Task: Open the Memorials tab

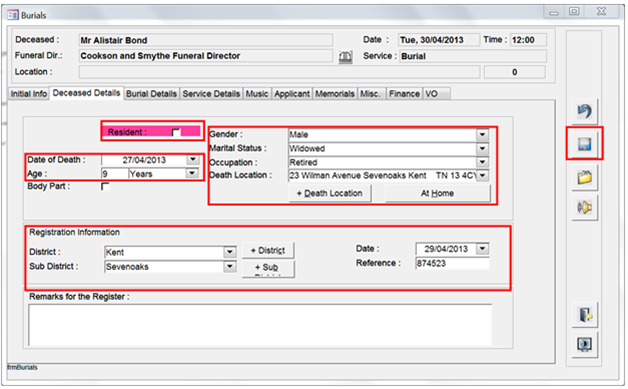Action: 335,94
